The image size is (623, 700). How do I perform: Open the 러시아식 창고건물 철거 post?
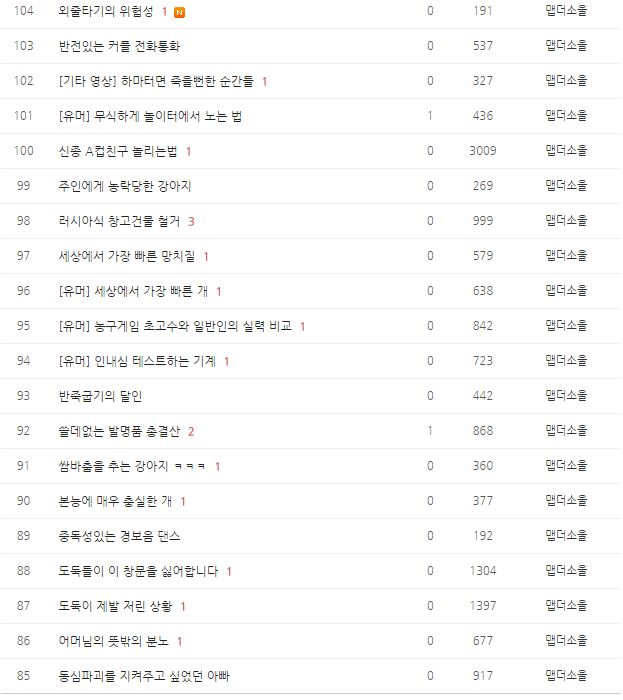pyautogui.click(x=119, y=221)
